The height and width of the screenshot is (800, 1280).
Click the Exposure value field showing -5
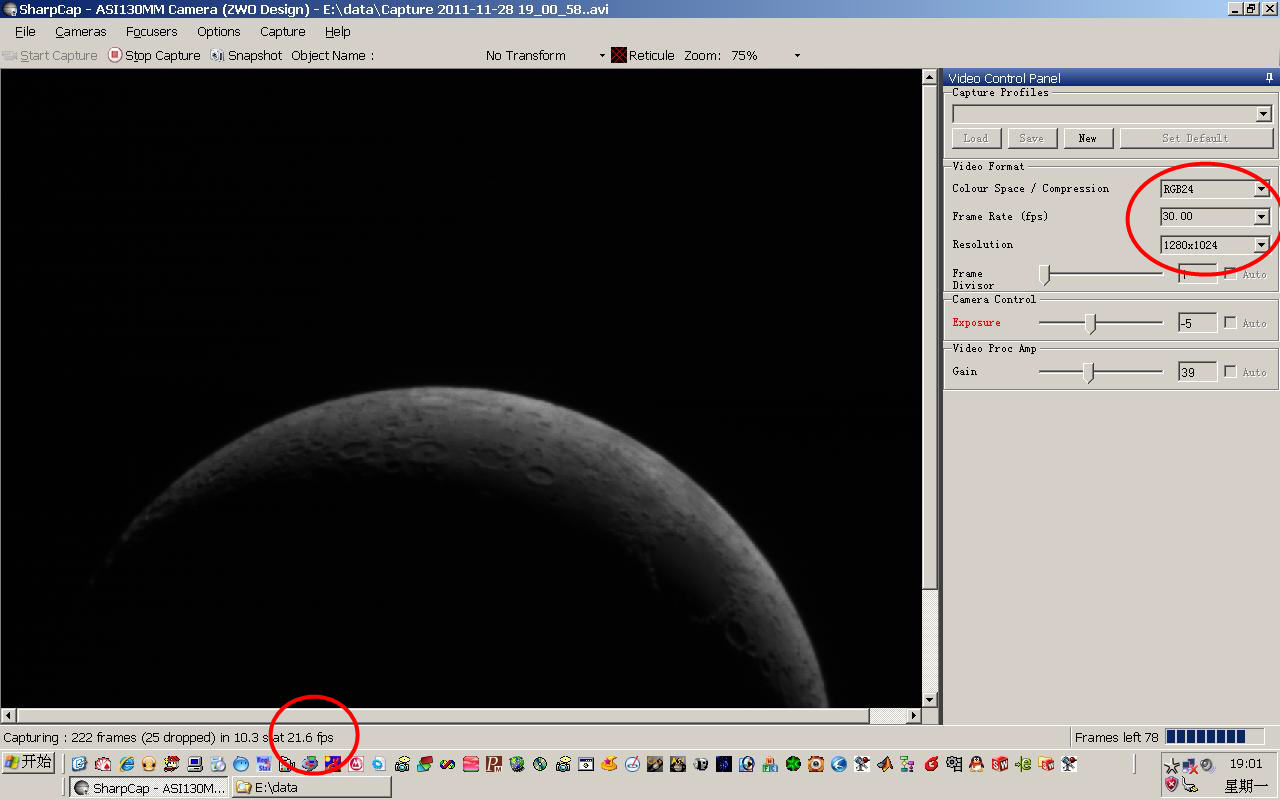coord(1198,322)
